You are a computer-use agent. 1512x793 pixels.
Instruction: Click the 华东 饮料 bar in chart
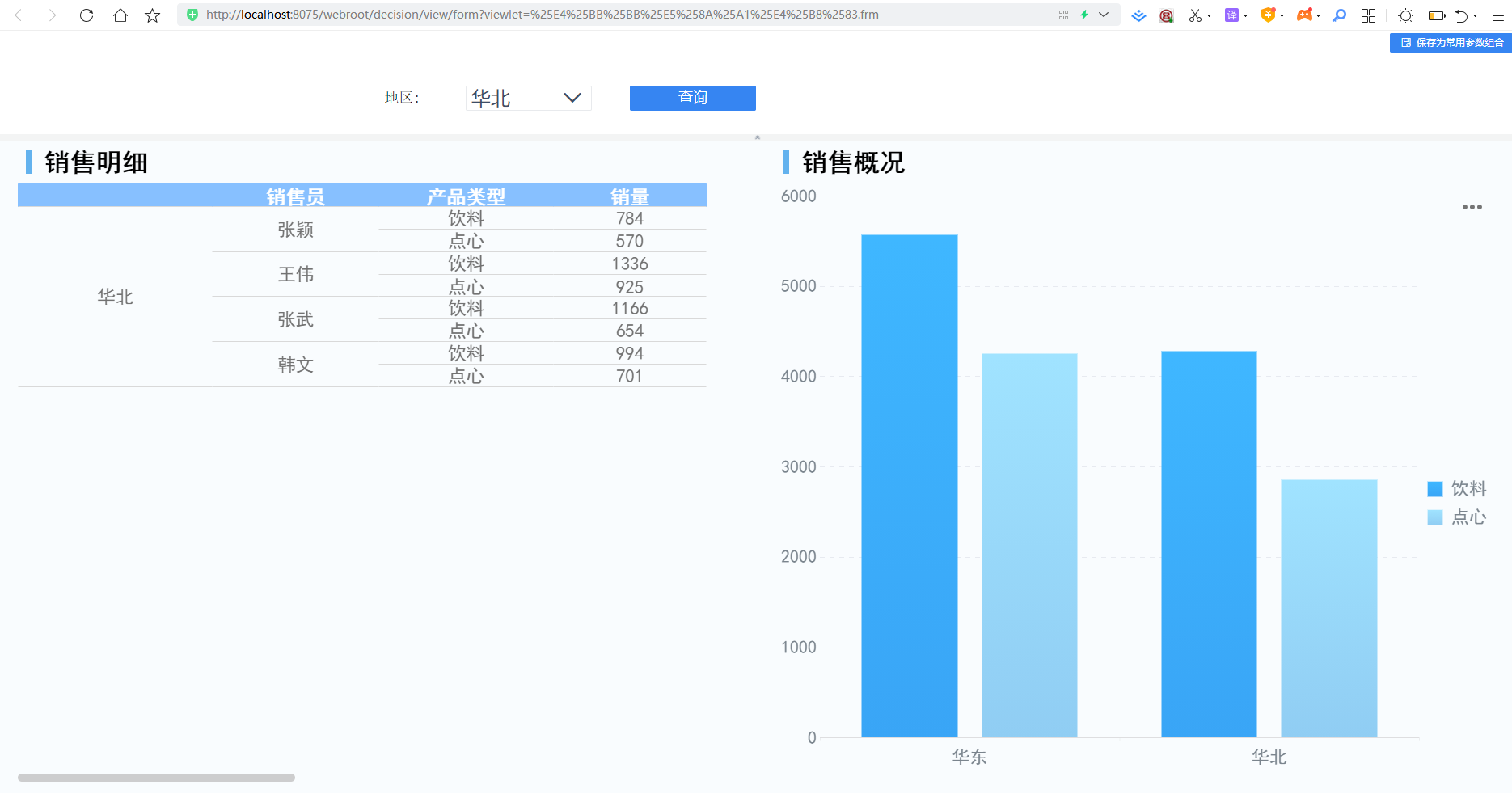pyautogui.click(x=910, y=486)
